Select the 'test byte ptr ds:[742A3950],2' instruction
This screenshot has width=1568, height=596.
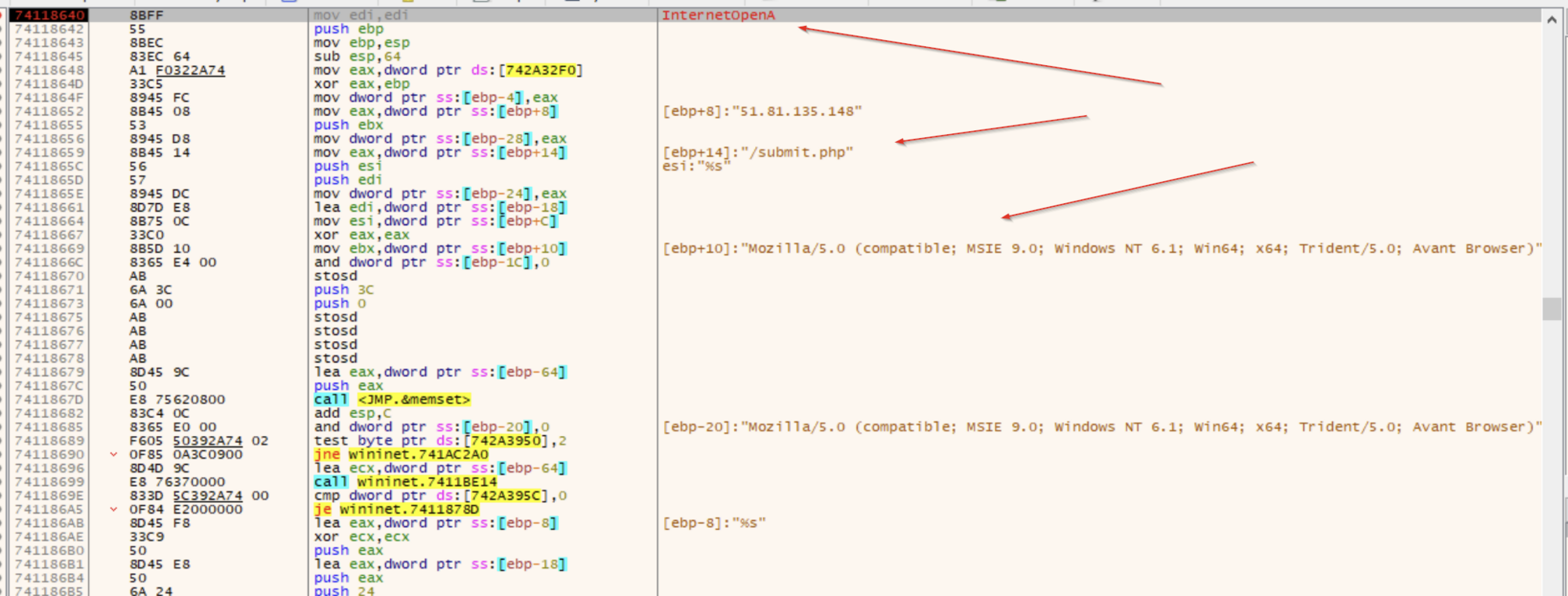click(x=440, y=441)
